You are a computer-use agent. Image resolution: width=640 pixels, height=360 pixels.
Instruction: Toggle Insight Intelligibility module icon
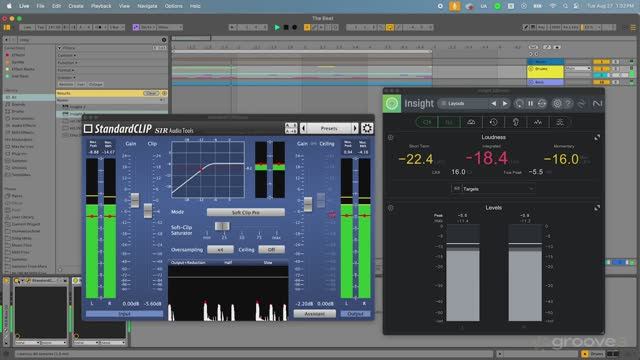pyautogui.click(x=516, y=122)
